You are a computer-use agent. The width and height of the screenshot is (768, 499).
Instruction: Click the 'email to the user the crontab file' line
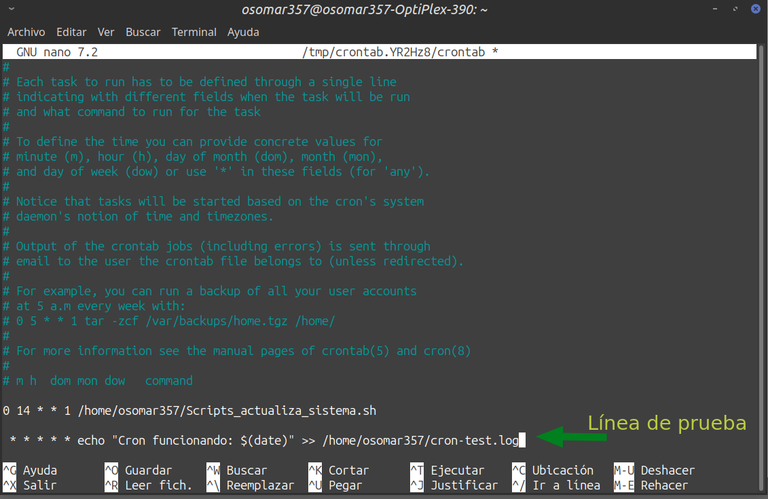pos(233,261)
